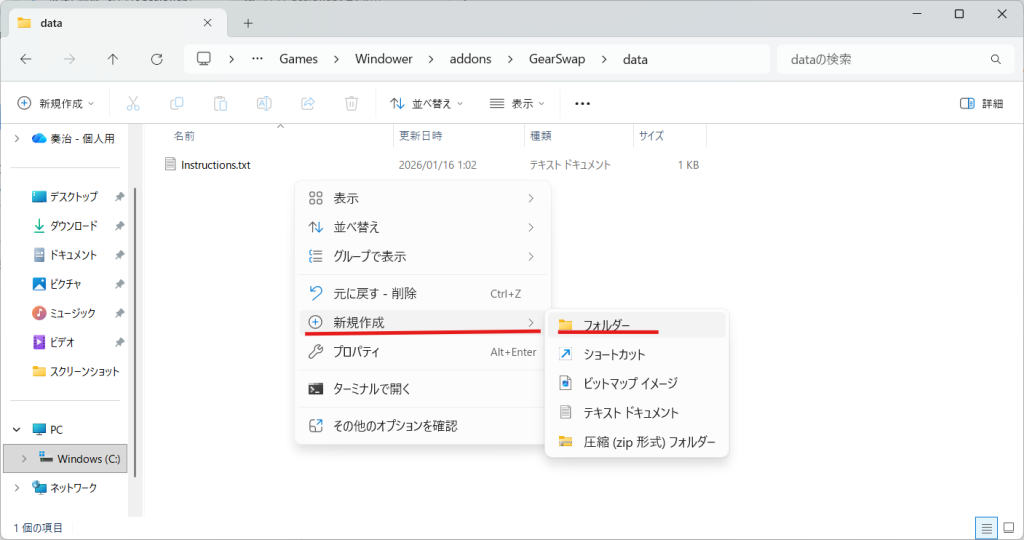Click the Refresh icon in the navigation bar

tap(156, 59)
